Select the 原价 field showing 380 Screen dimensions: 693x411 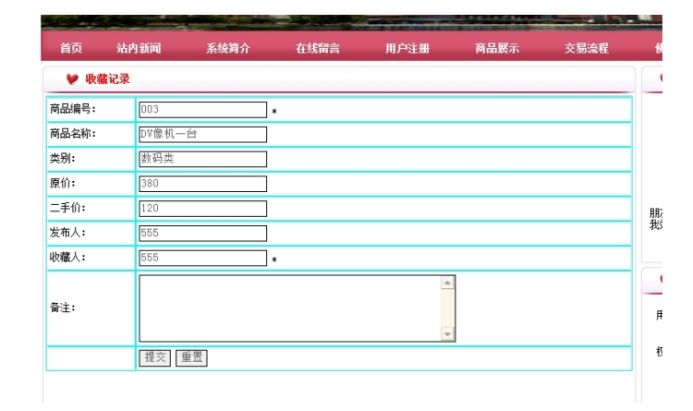[x=203, y=184]
